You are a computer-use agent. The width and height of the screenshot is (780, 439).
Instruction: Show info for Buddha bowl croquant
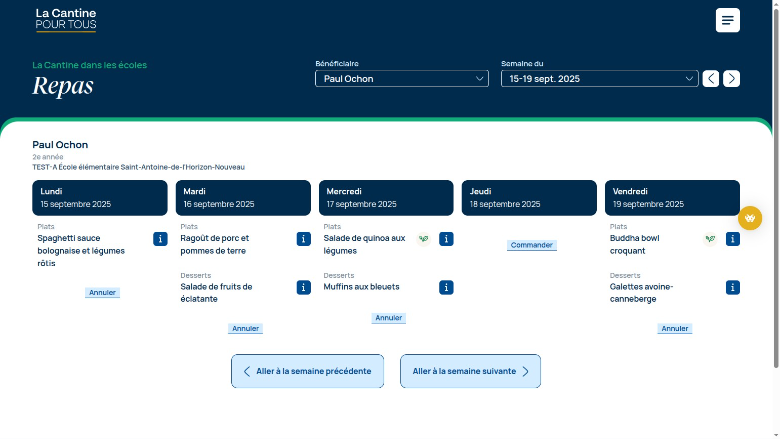click(732, 239)
